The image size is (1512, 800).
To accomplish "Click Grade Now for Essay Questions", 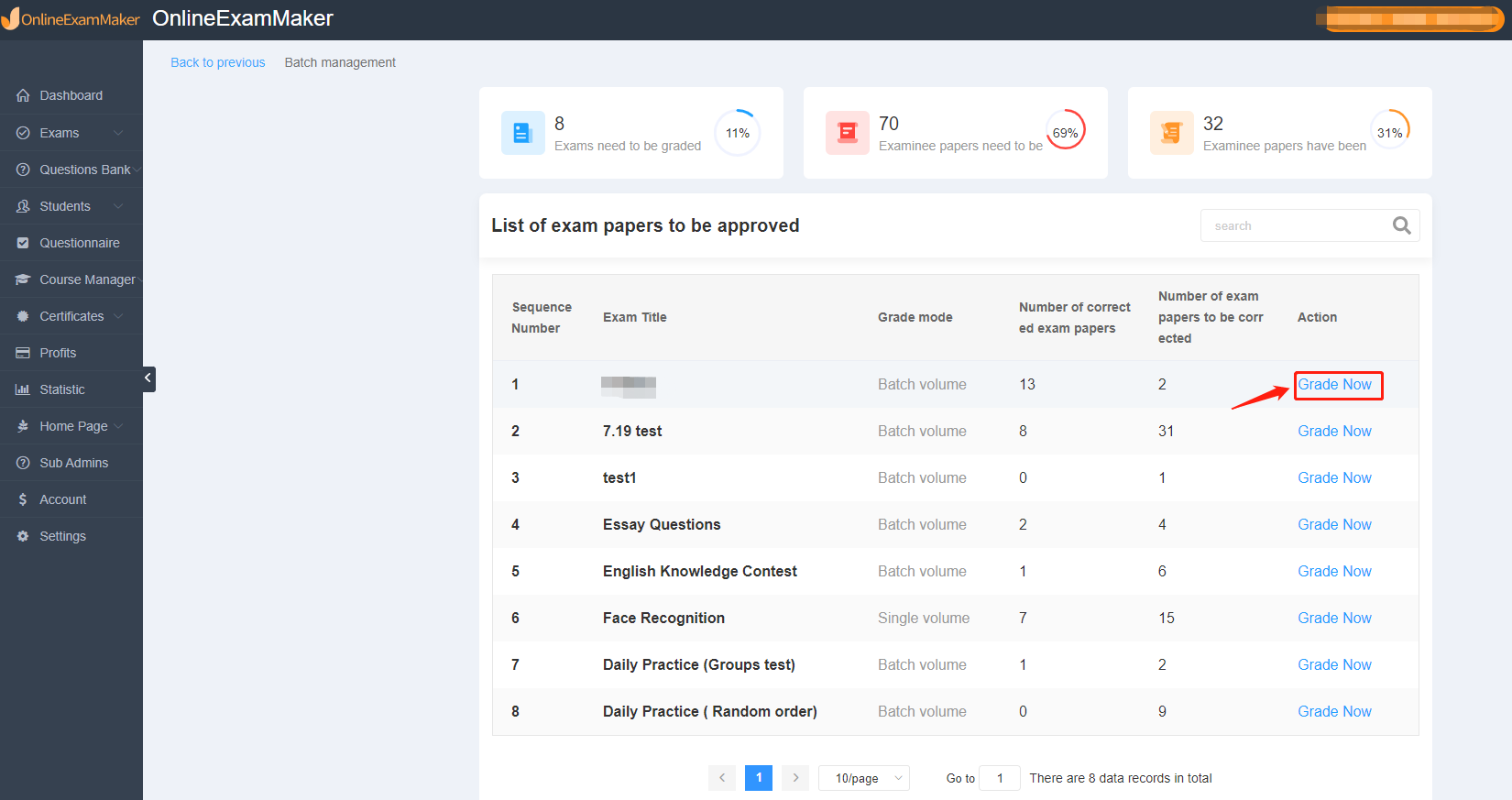I will click(x=1334, y=524).
